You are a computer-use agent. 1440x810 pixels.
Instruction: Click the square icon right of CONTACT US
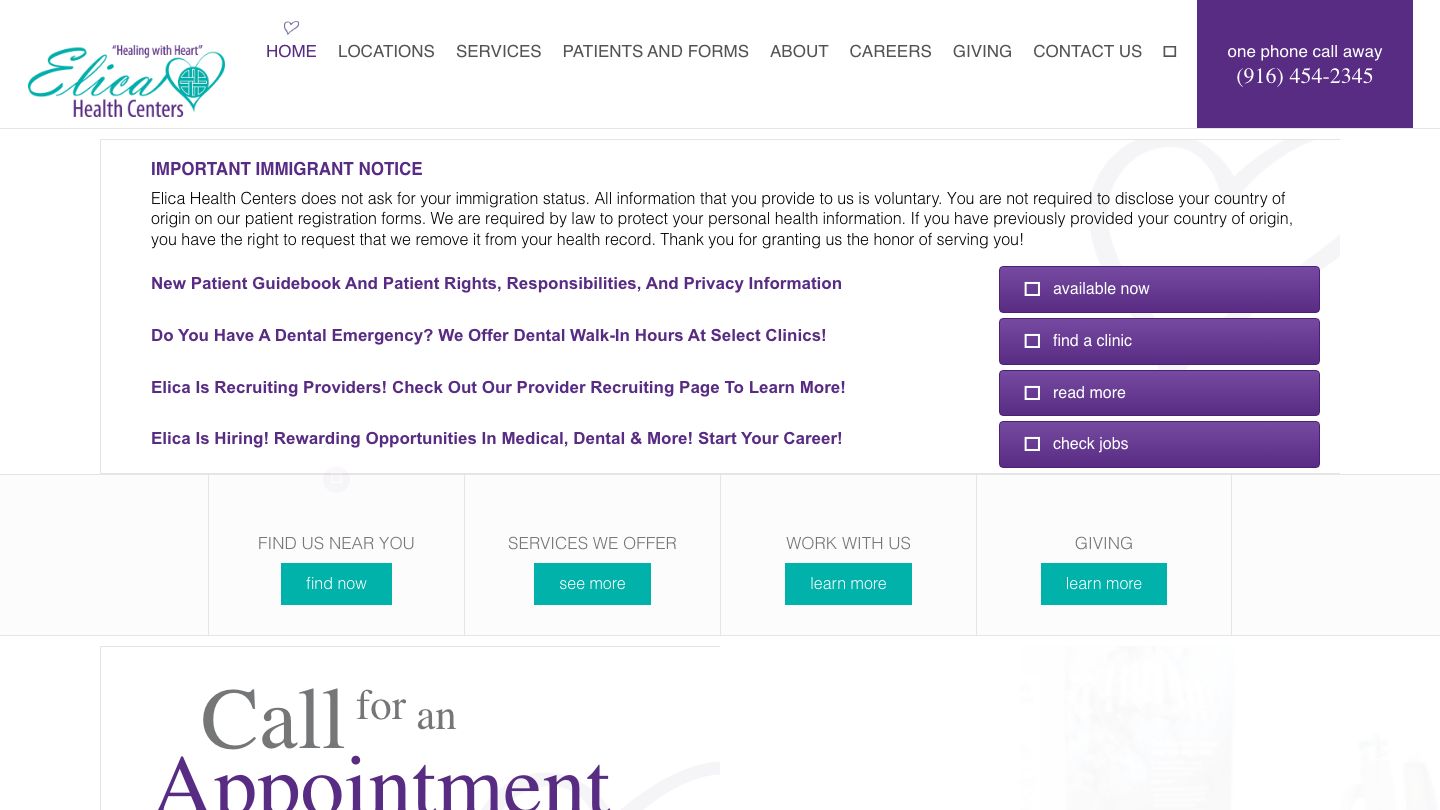[1169, 51]
